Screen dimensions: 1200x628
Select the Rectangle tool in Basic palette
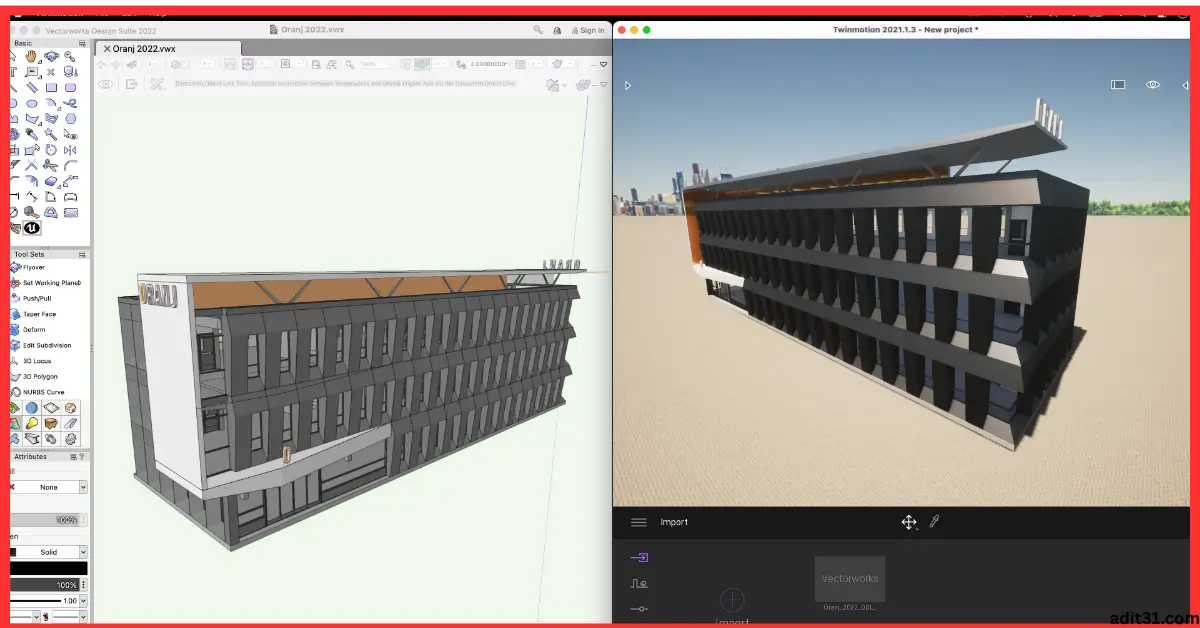(51, 88)
